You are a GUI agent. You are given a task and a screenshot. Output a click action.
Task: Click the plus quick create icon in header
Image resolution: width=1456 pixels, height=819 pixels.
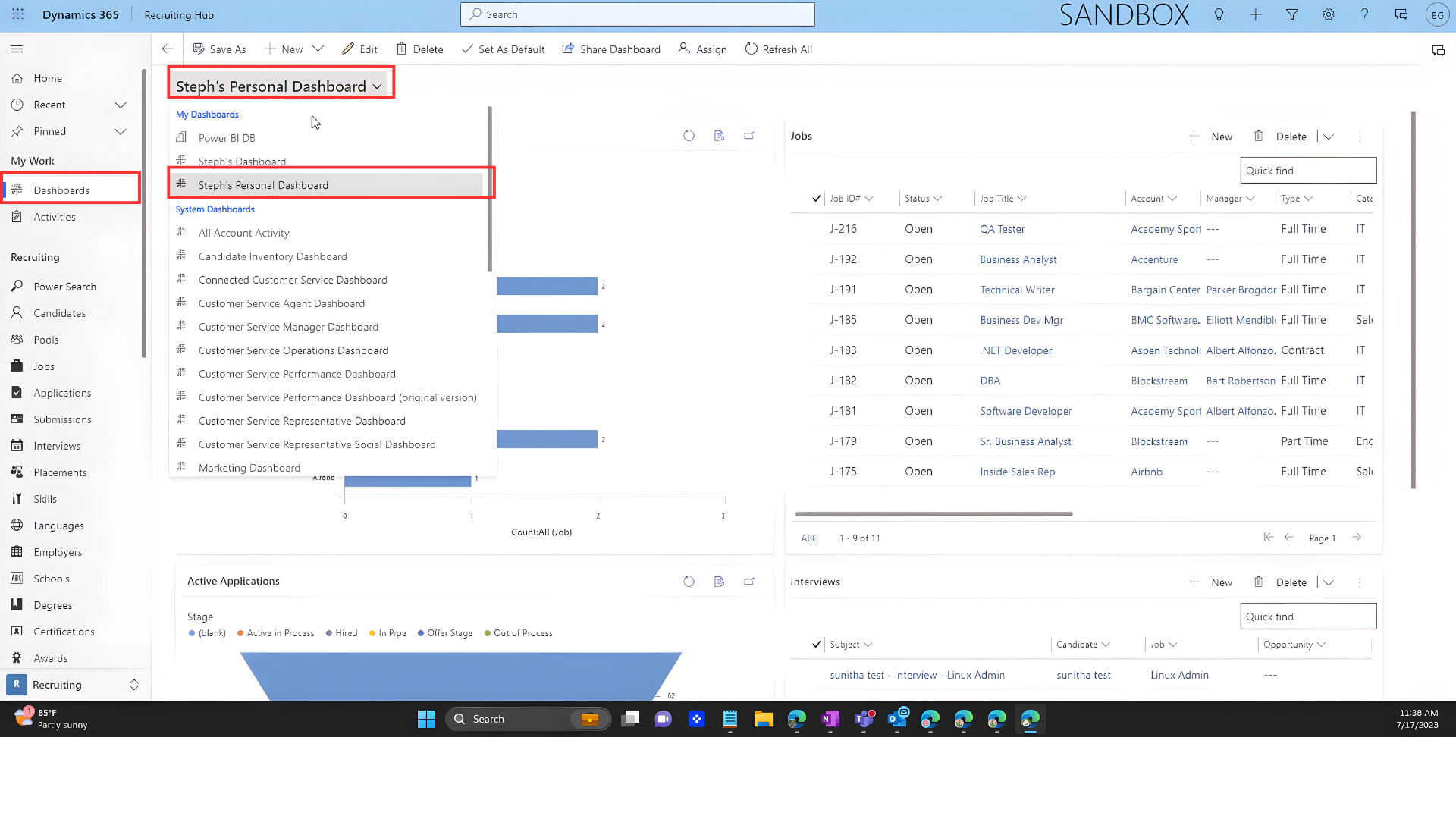click(x=1255, y=14)
